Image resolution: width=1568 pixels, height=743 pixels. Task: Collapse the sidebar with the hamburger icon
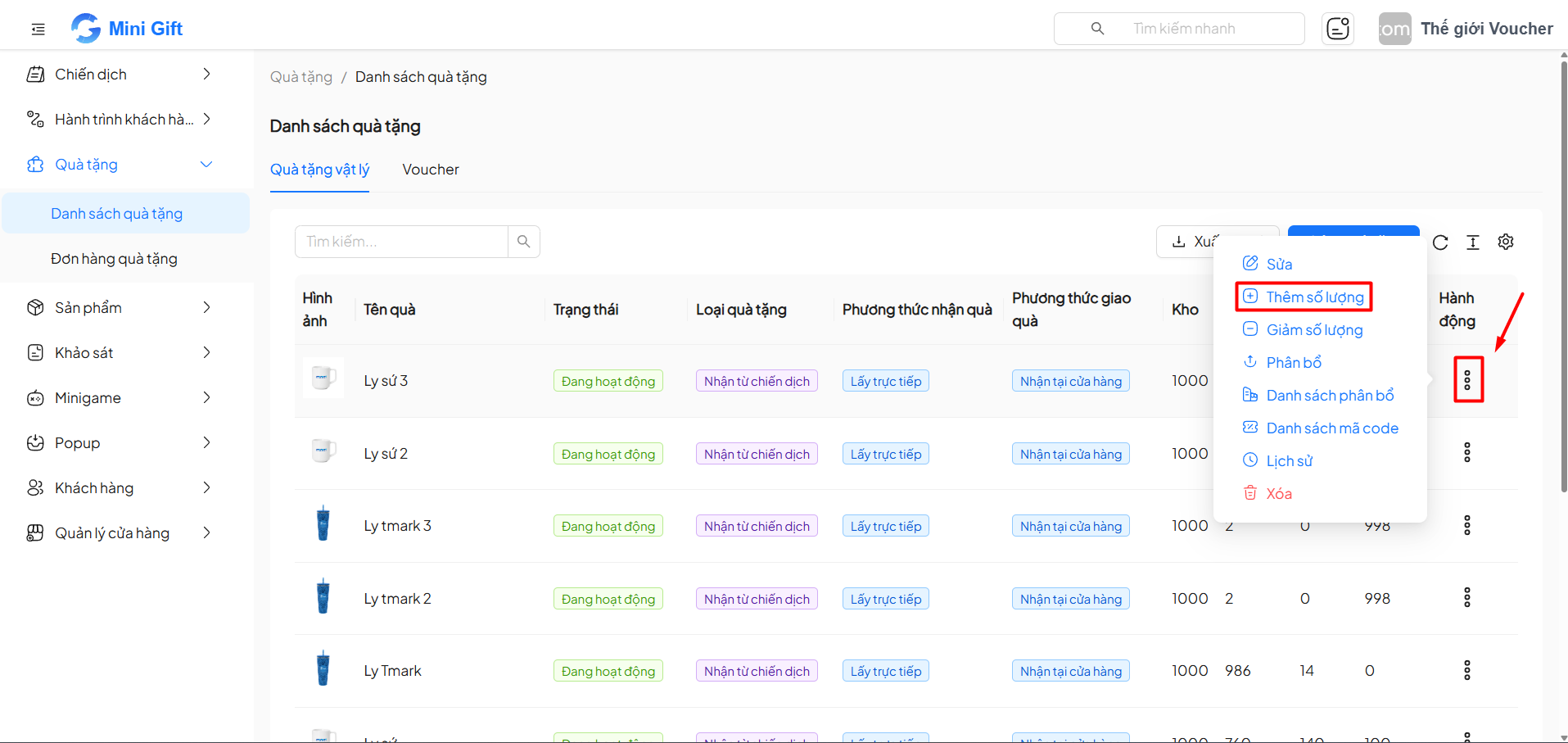[x=38, y=29]
